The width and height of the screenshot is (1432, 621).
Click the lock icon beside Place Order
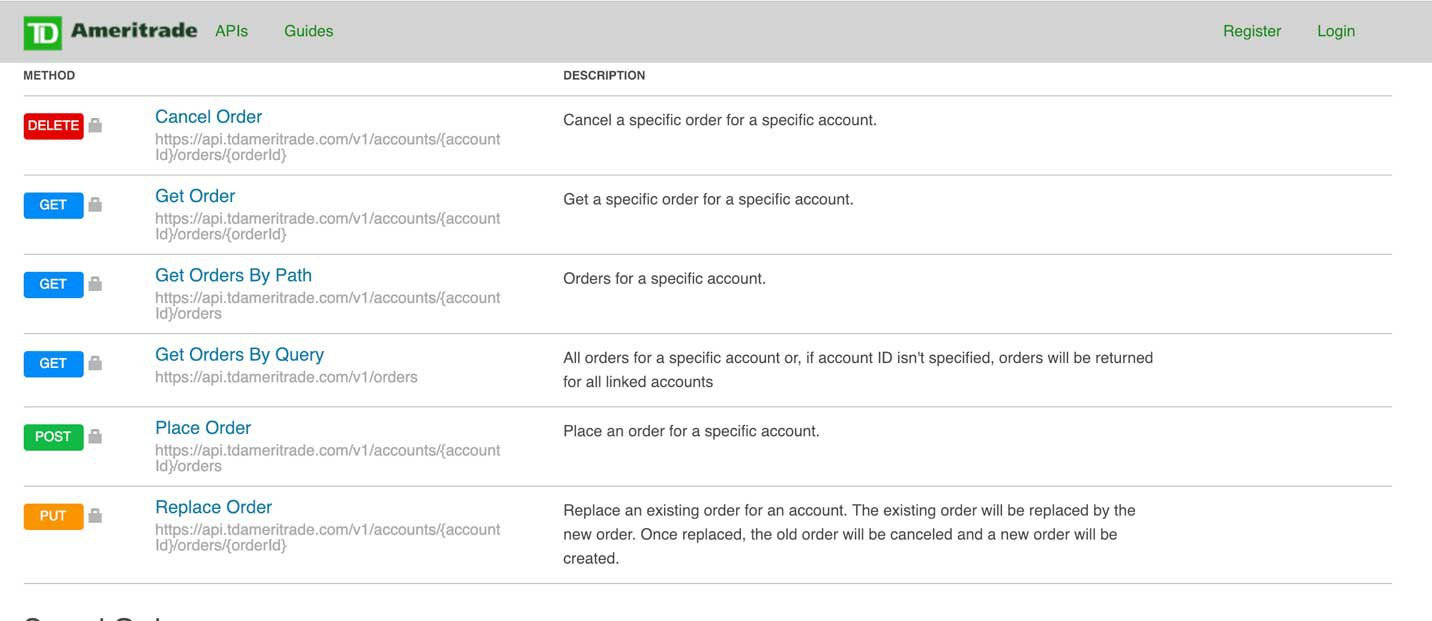pos(95,436)
